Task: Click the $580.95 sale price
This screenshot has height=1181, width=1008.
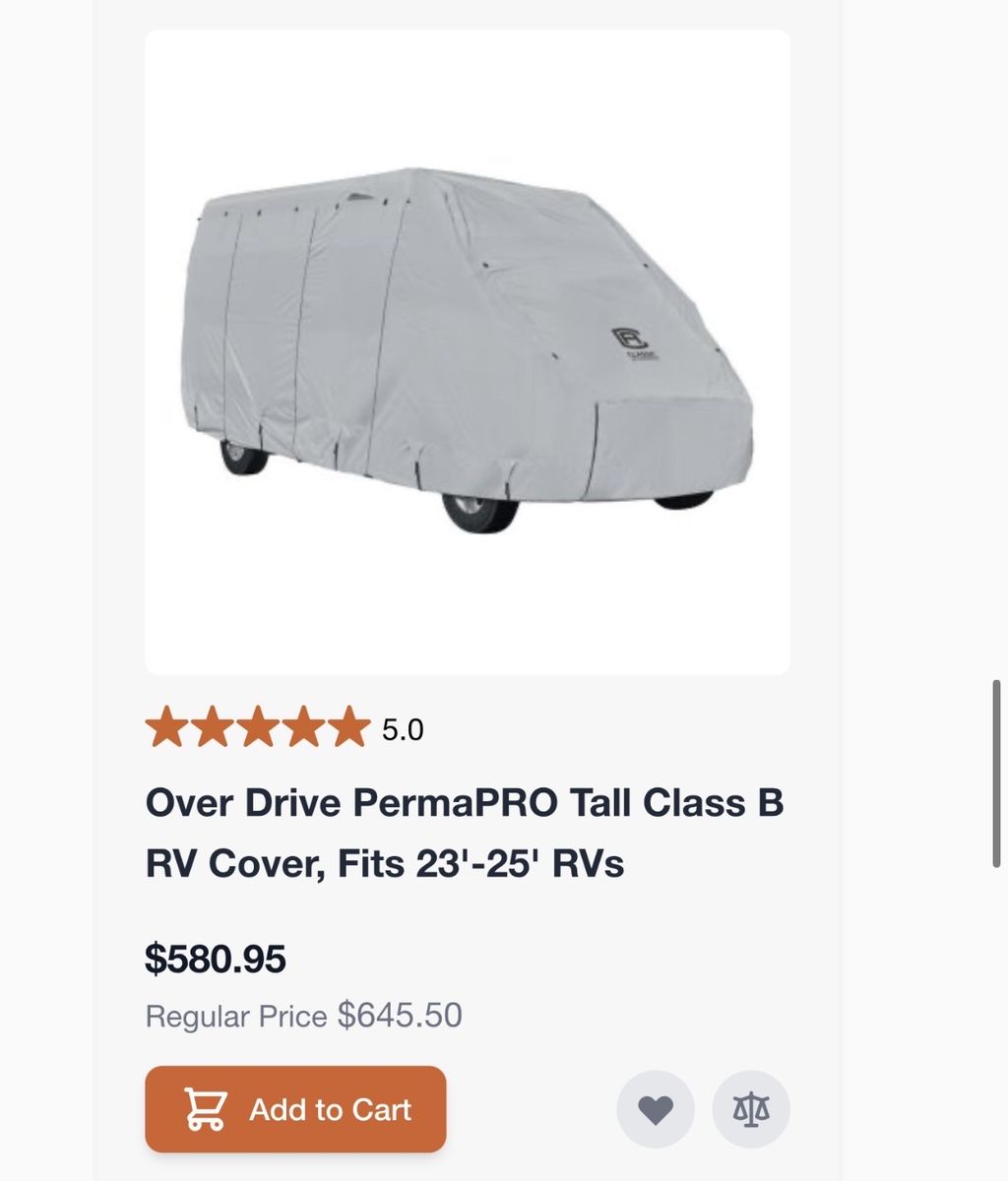Action: click(x=216, y=959)
